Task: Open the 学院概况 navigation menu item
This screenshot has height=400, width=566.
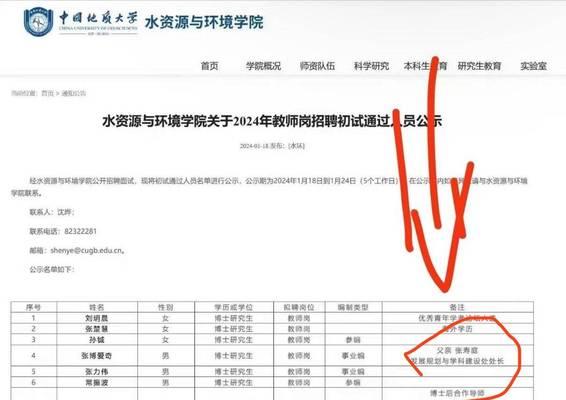Action: coord(263,66)
